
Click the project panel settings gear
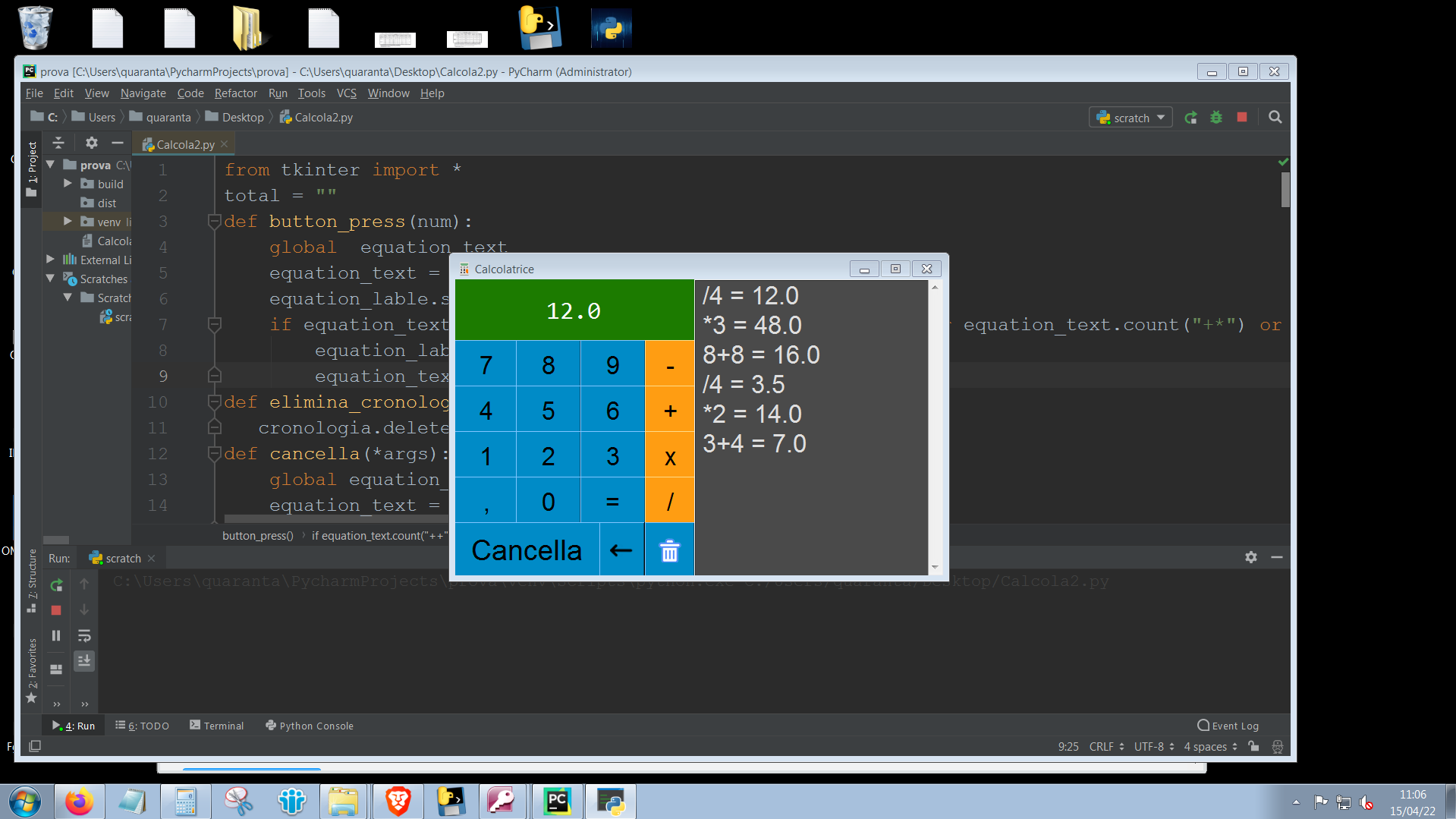[92, 143]
